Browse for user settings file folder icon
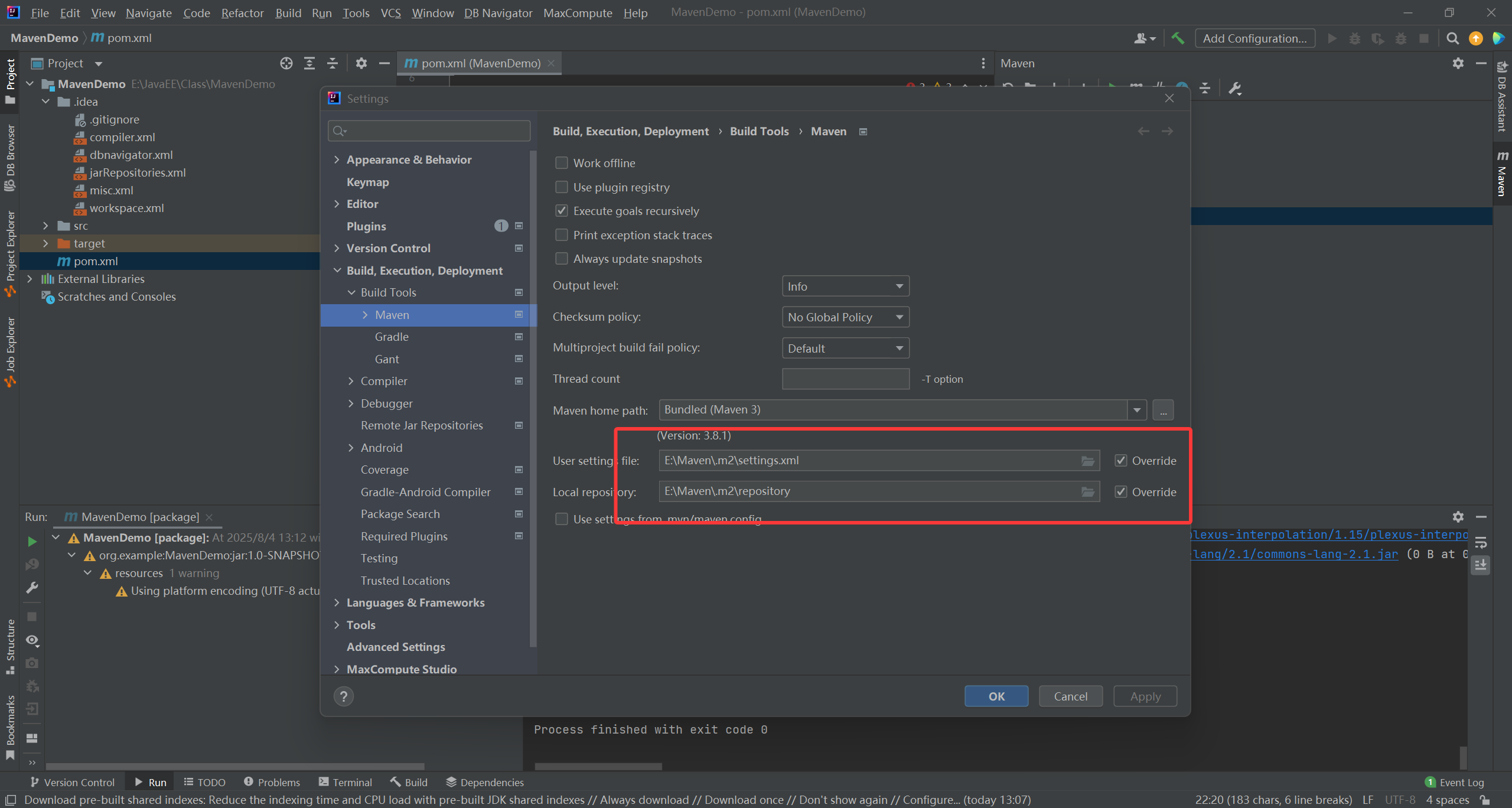 coord(1088,461)
